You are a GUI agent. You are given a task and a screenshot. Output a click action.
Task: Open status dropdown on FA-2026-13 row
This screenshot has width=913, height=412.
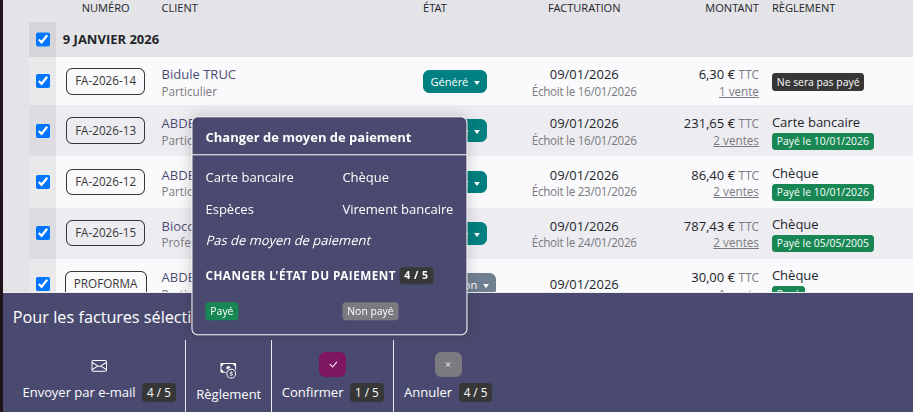coord(477,131)
